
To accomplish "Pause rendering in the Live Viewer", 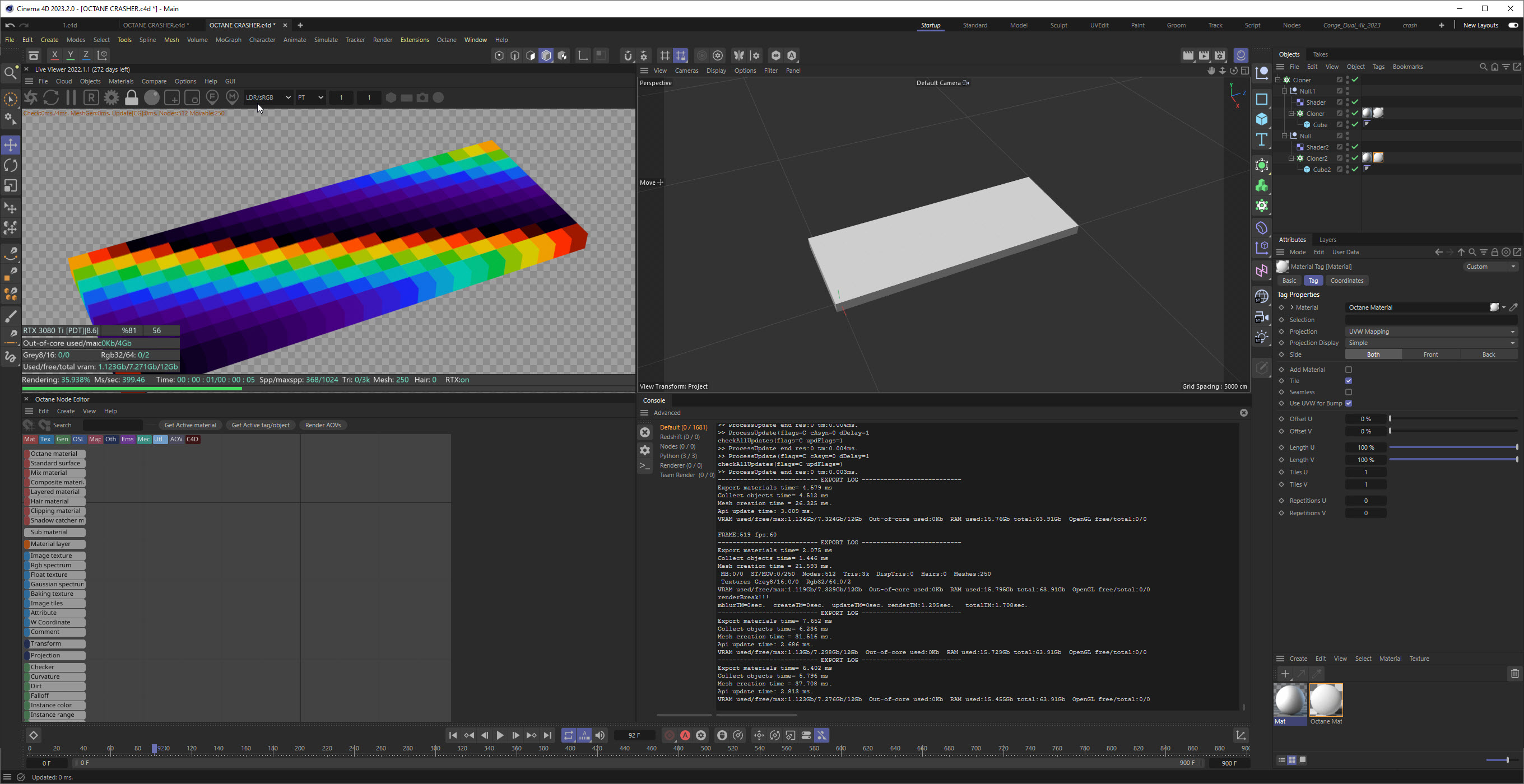I will (x=71, y=97).
